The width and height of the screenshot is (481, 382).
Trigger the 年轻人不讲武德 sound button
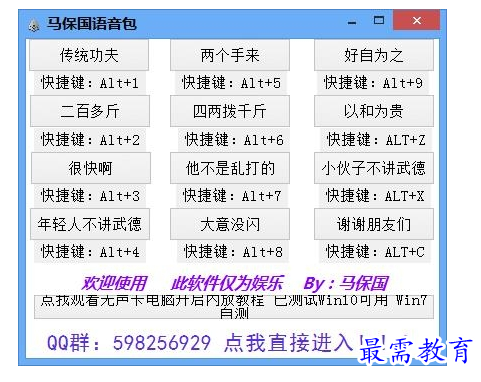(x=90, y=224)
